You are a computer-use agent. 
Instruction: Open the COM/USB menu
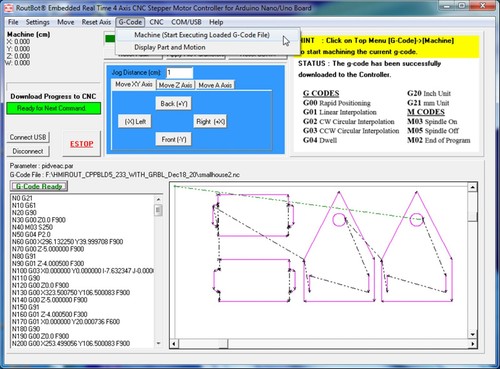click(x=186, y=22)
